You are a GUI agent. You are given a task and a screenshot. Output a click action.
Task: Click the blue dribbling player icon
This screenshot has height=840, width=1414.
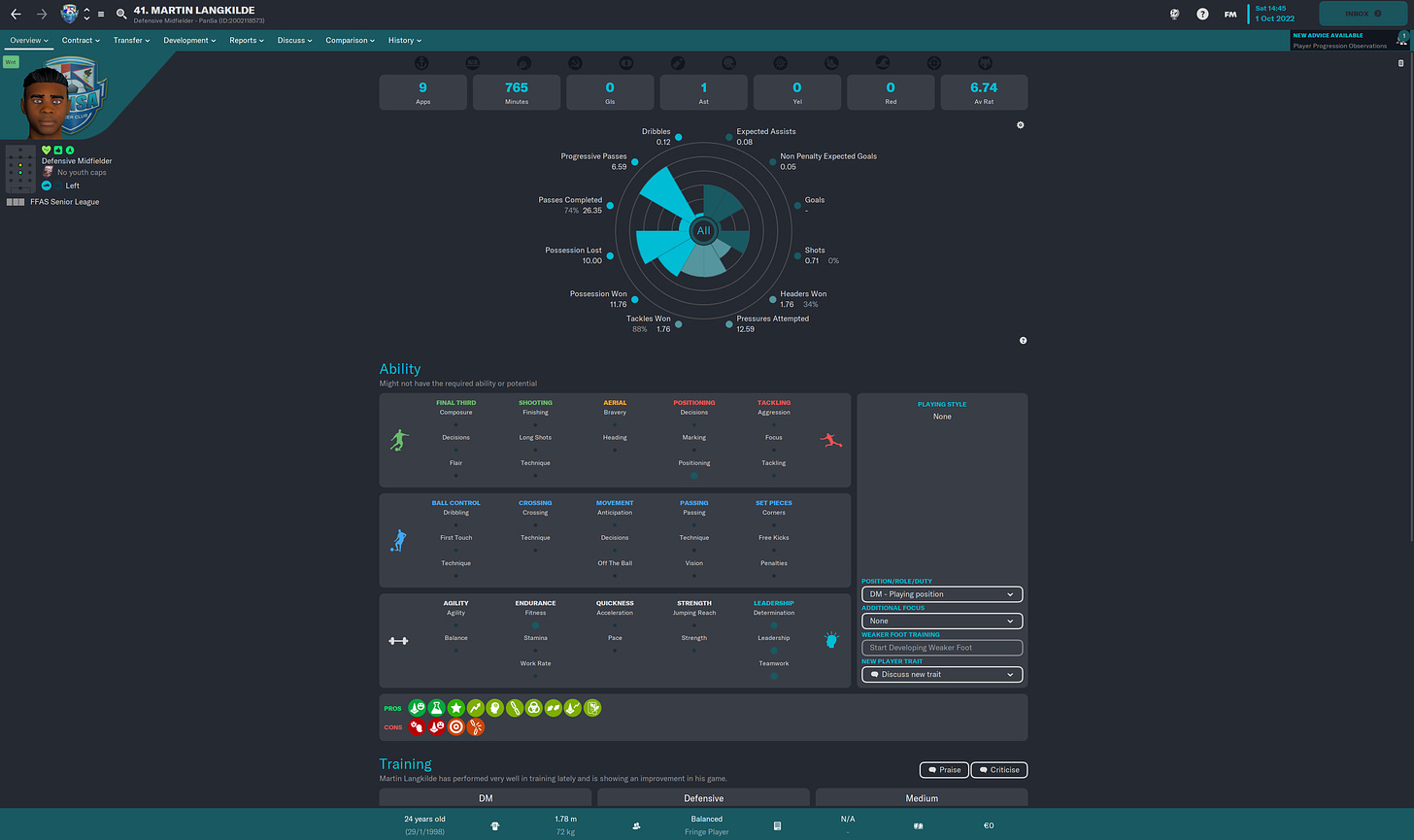click(398, 541)
